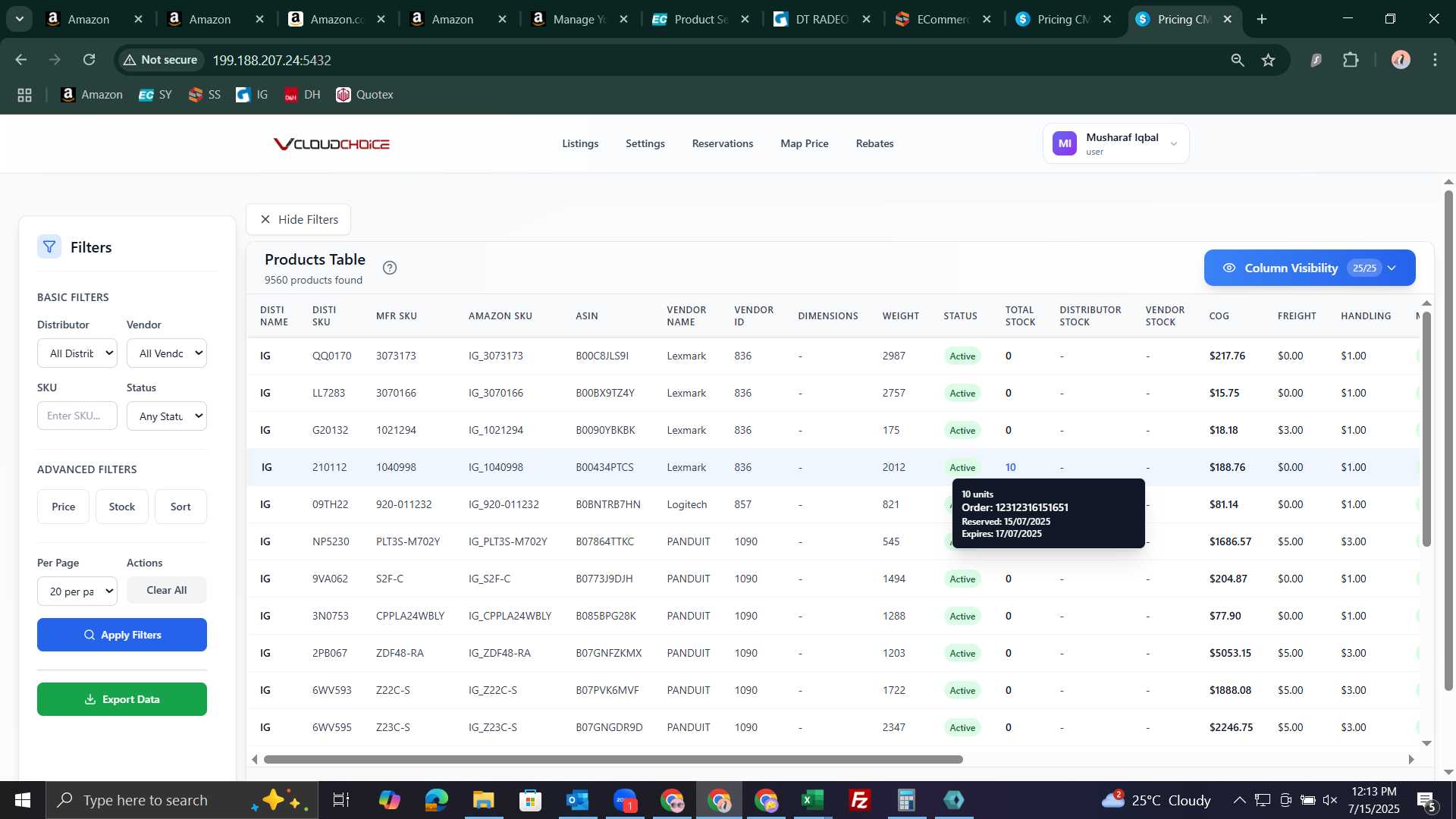
Task: Click the Logitech vendor name cell
Action: pos(687,504)
